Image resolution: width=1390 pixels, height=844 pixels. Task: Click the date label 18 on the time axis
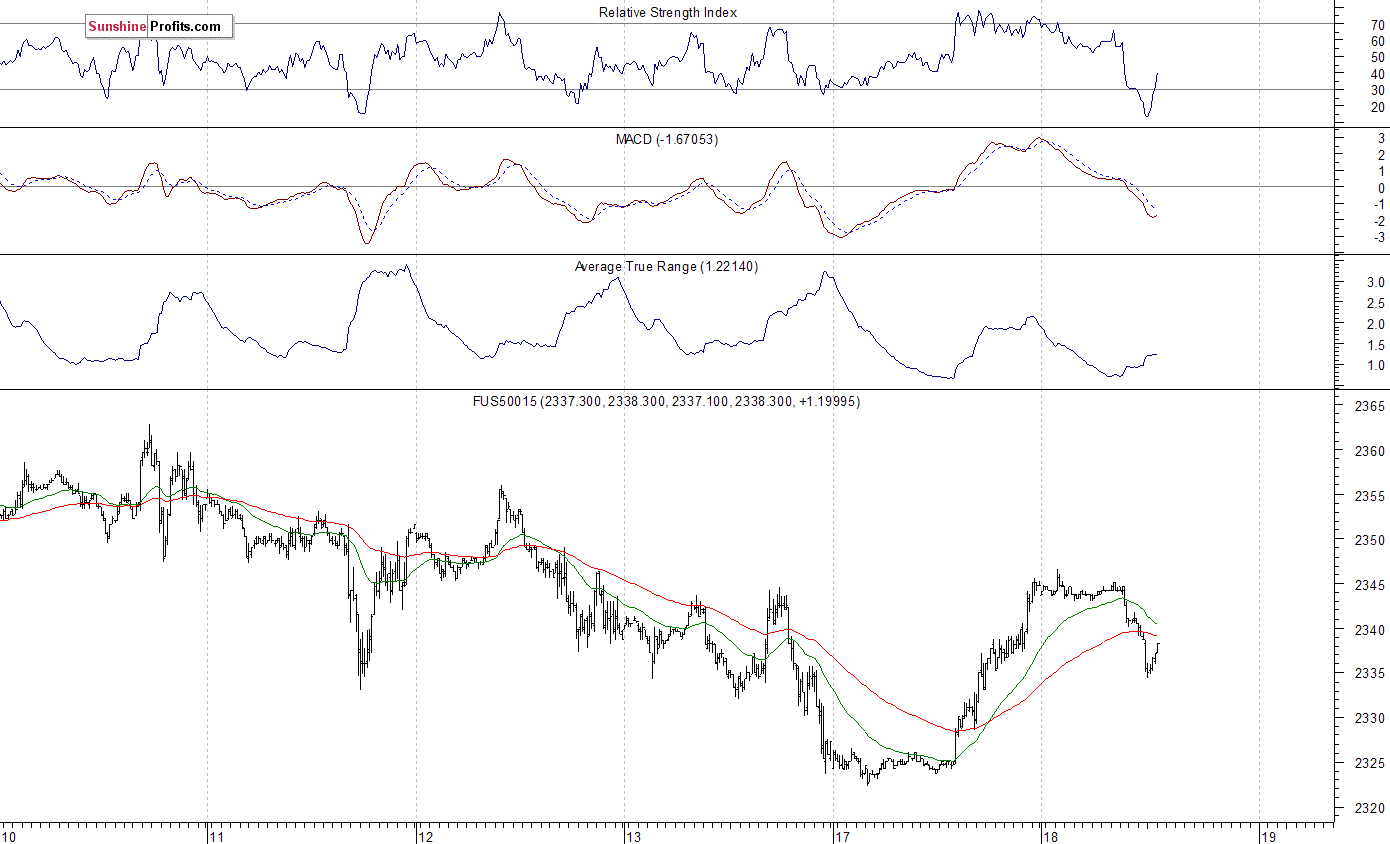click(1052, 836)
